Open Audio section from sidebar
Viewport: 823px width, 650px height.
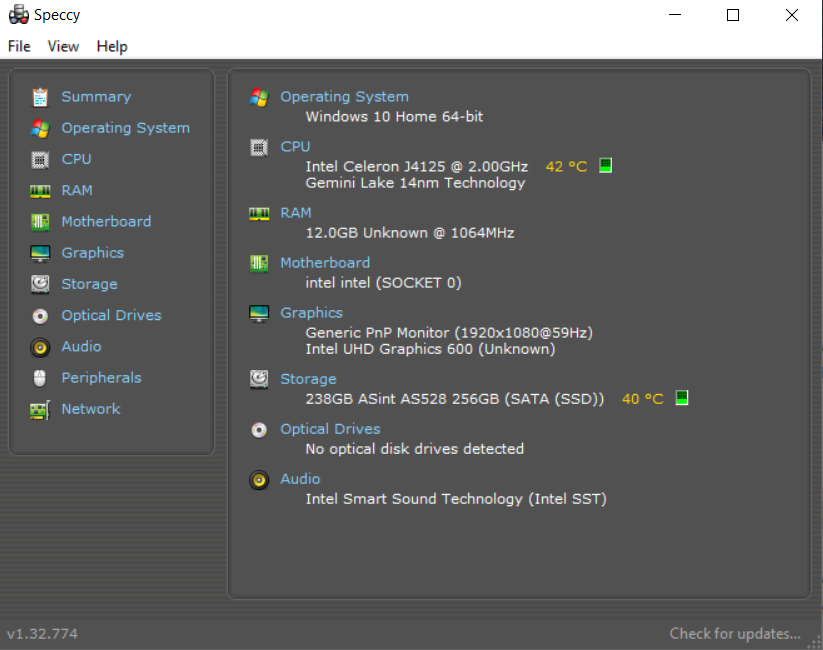81,347
